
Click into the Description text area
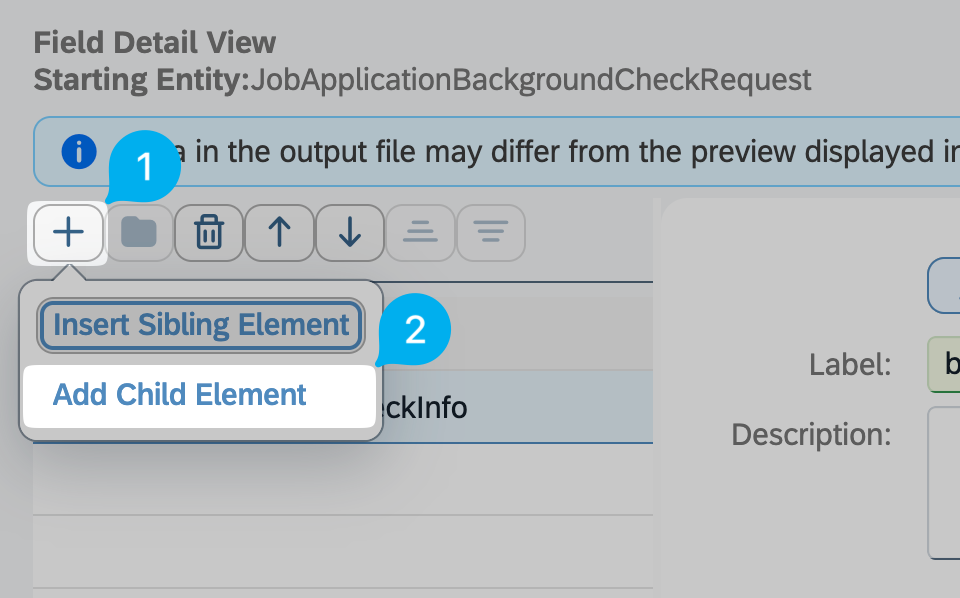pos(944,480)
